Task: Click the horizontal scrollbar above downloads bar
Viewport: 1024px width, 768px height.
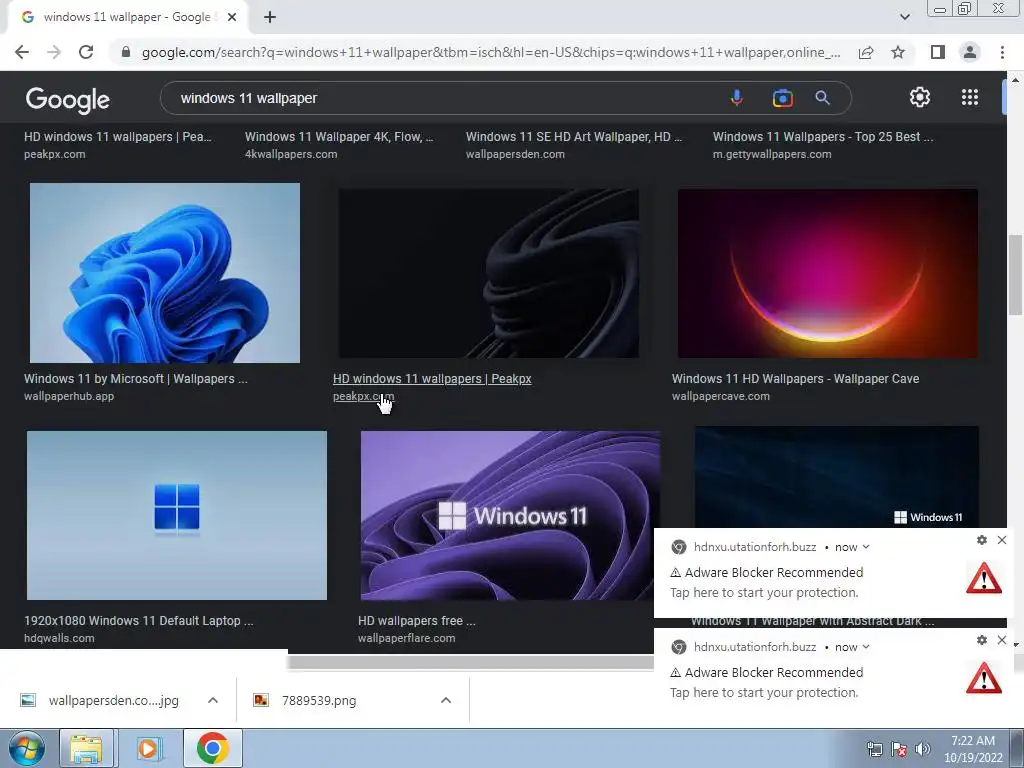Action: click(x=470, y=662)
